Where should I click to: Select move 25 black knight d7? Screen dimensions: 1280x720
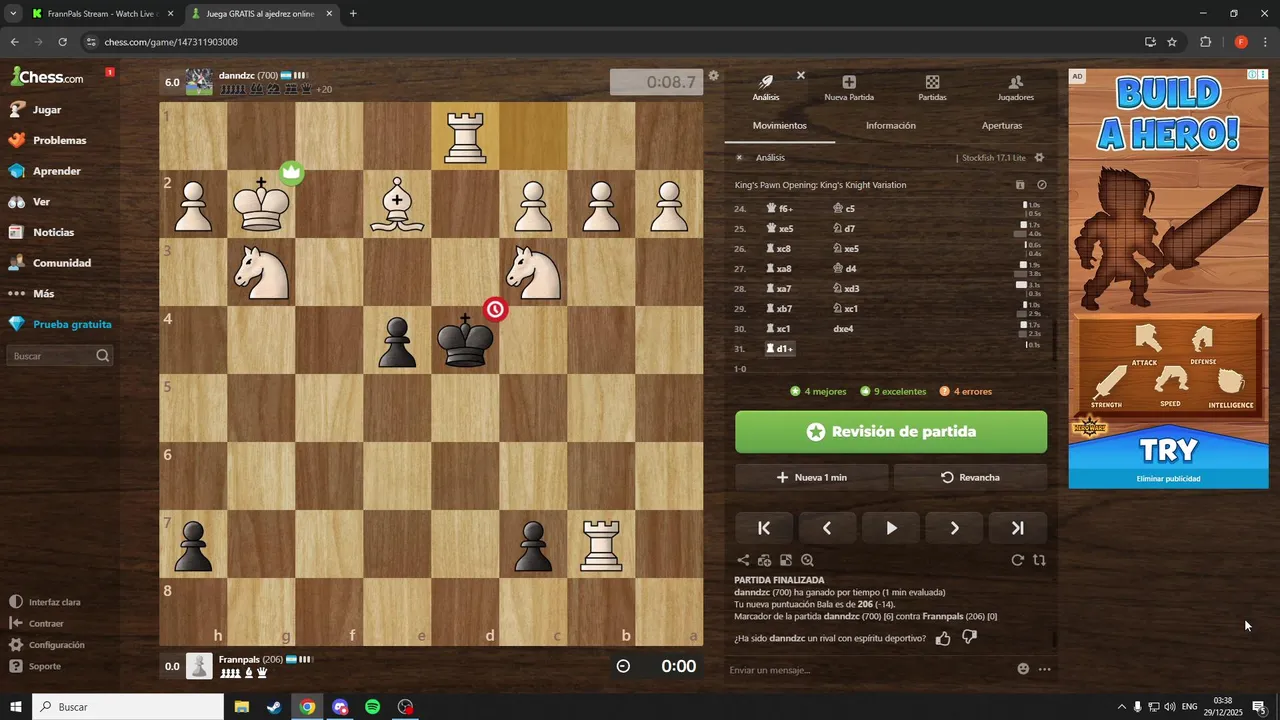point(844,229)
